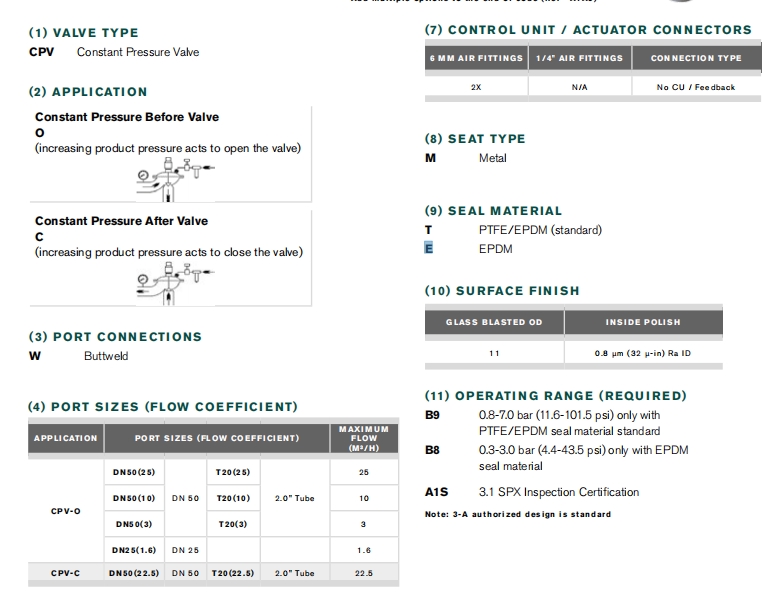
Task: Click the '(7) CONTROL UNIT / ACTUATOR CONNECTORS' heading
Action: [588, 30]
